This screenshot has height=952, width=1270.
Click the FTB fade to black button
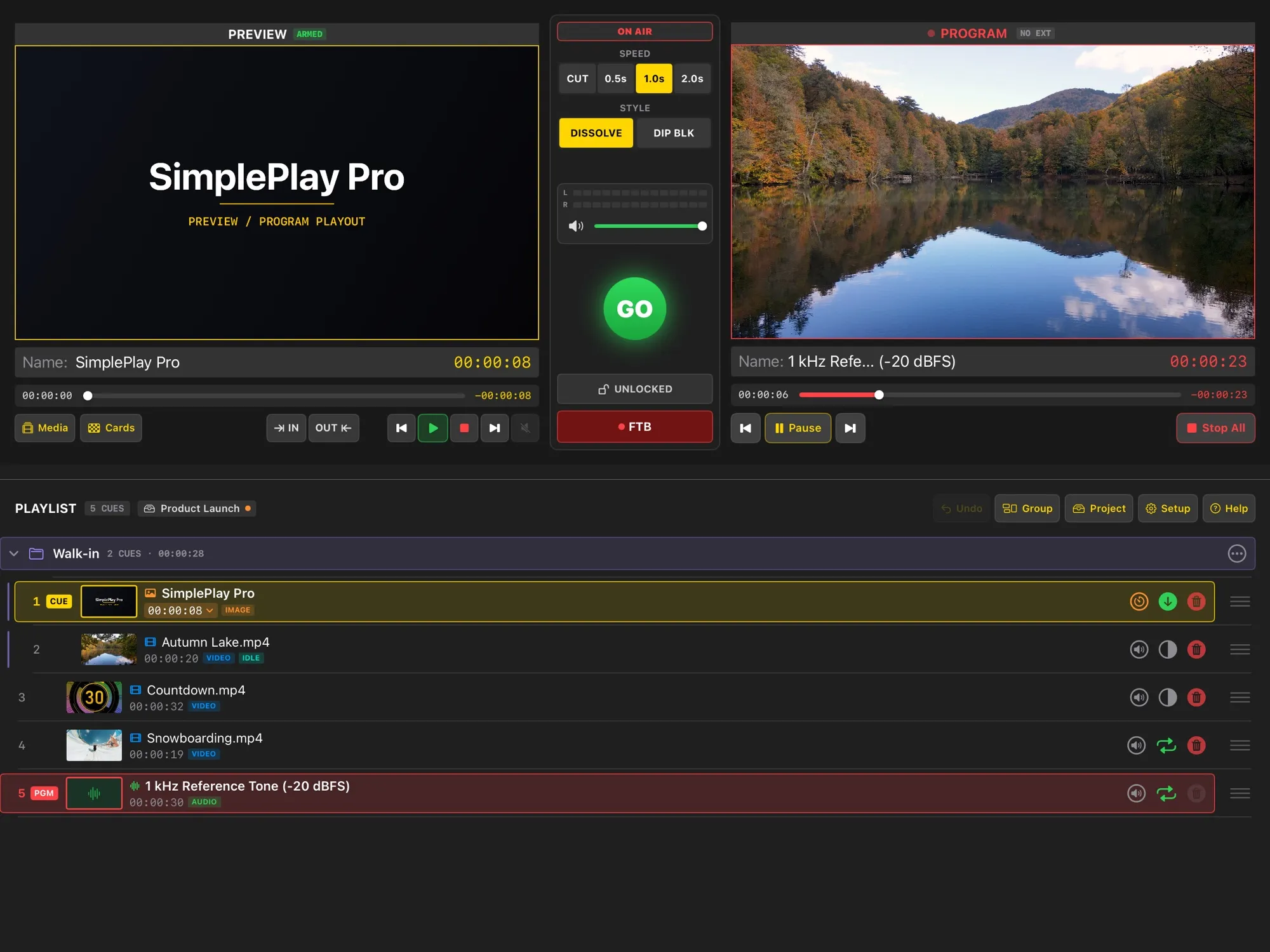[634, 426]
